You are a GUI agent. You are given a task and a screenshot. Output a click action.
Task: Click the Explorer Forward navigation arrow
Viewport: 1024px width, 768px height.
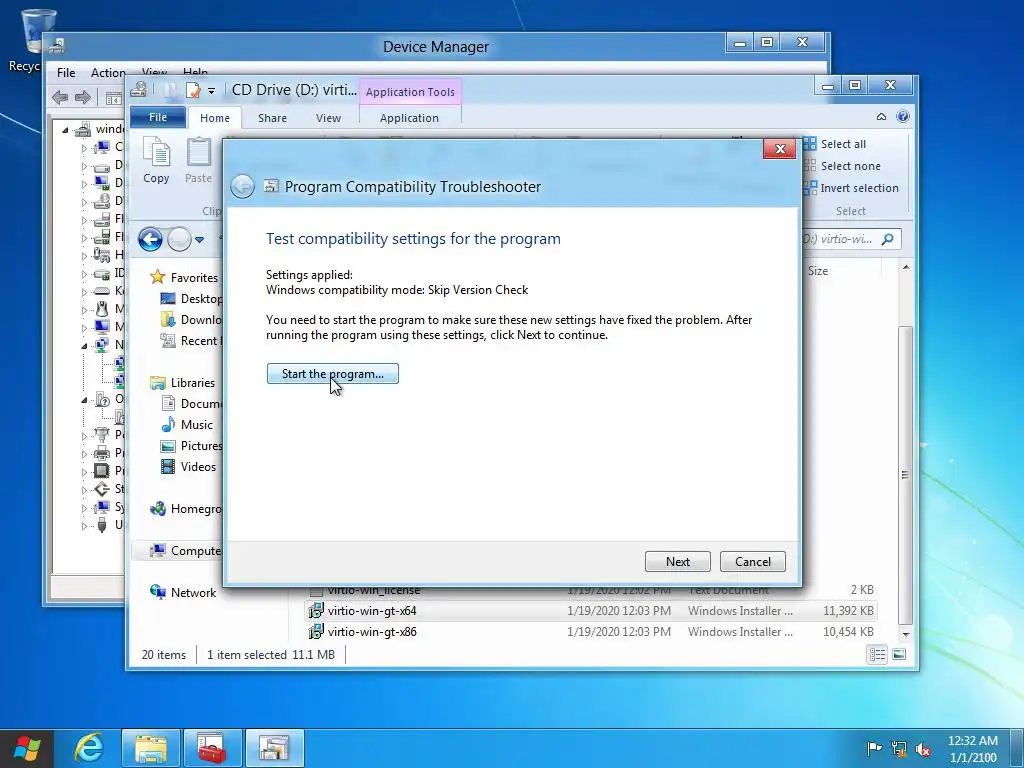[179, 239]
